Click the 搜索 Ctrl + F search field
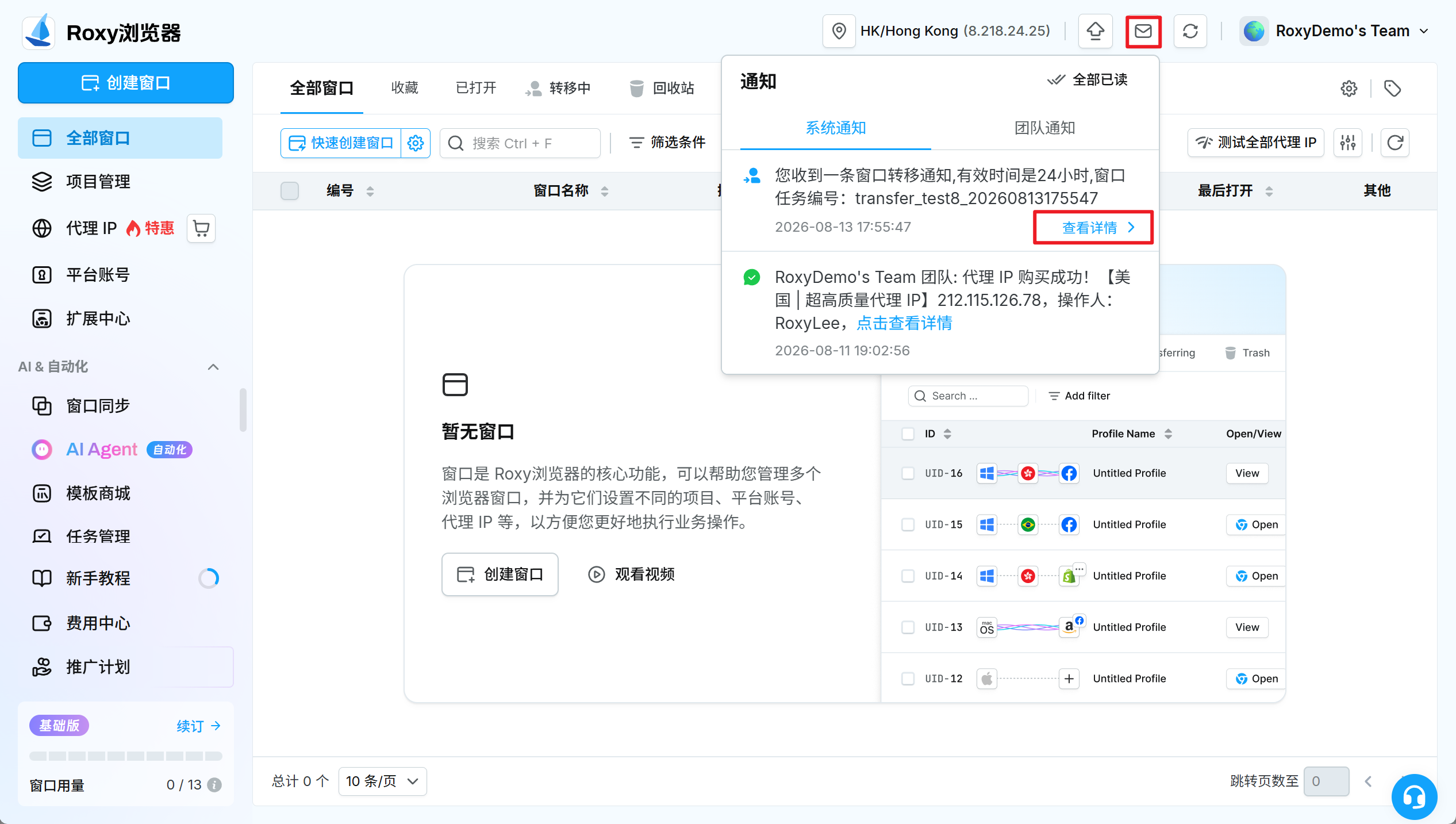This screenshot has width=1456, height=824. tap(520, 143)
